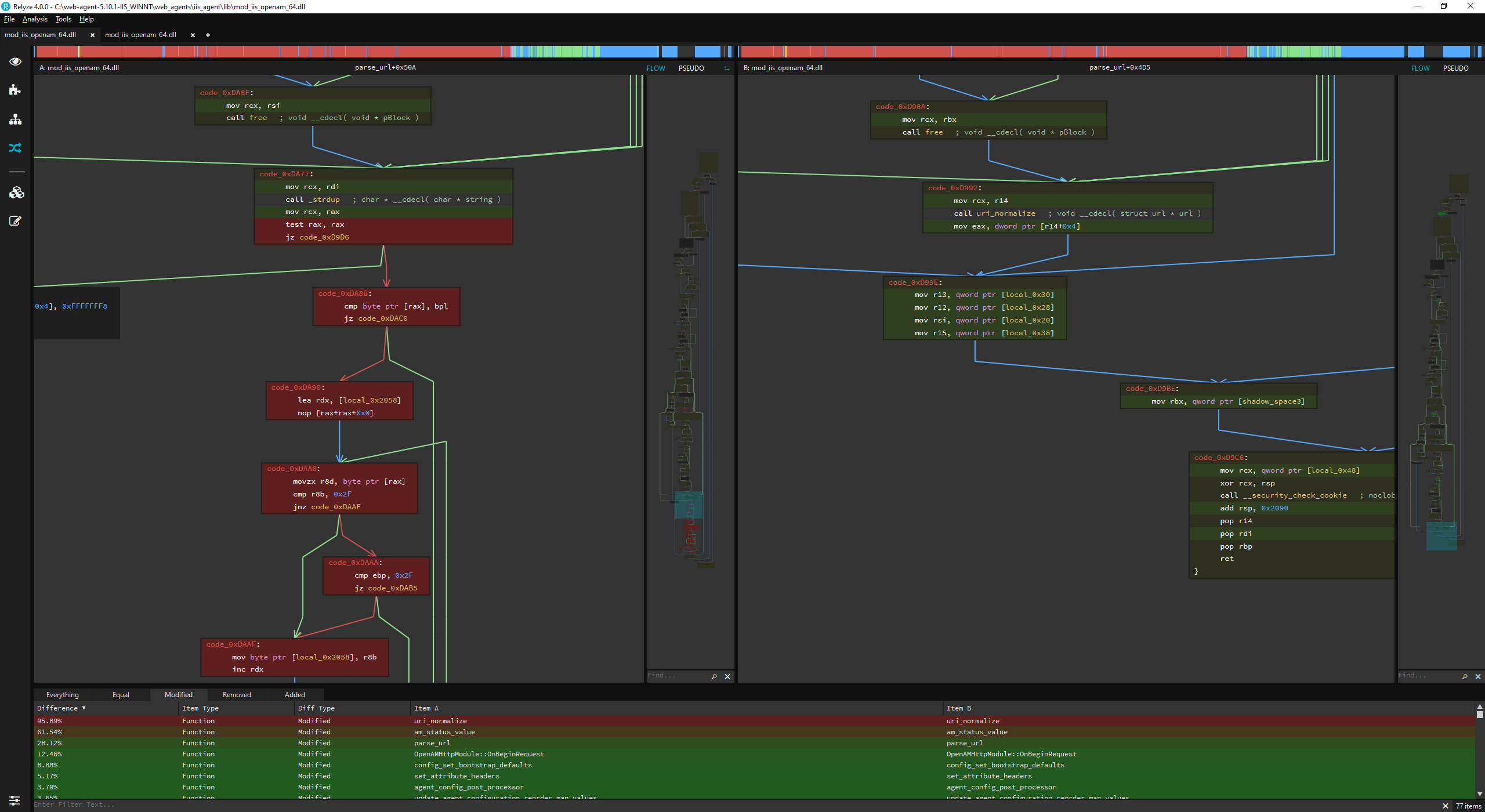
Task: Click the stacked cubes icon in sidebar
Action: (16, 193)
